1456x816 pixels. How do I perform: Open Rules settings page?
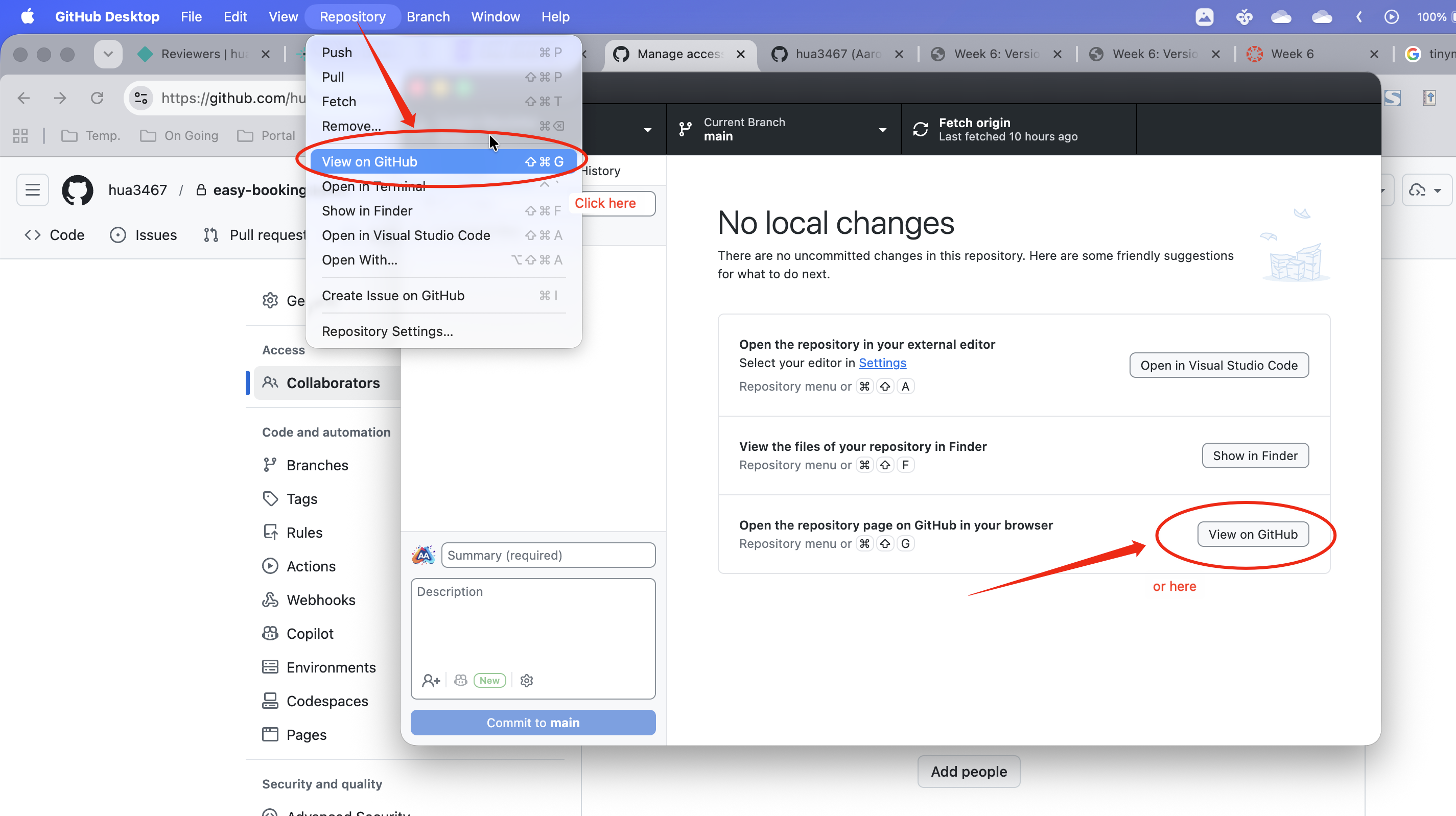click(x=292, y=532)
